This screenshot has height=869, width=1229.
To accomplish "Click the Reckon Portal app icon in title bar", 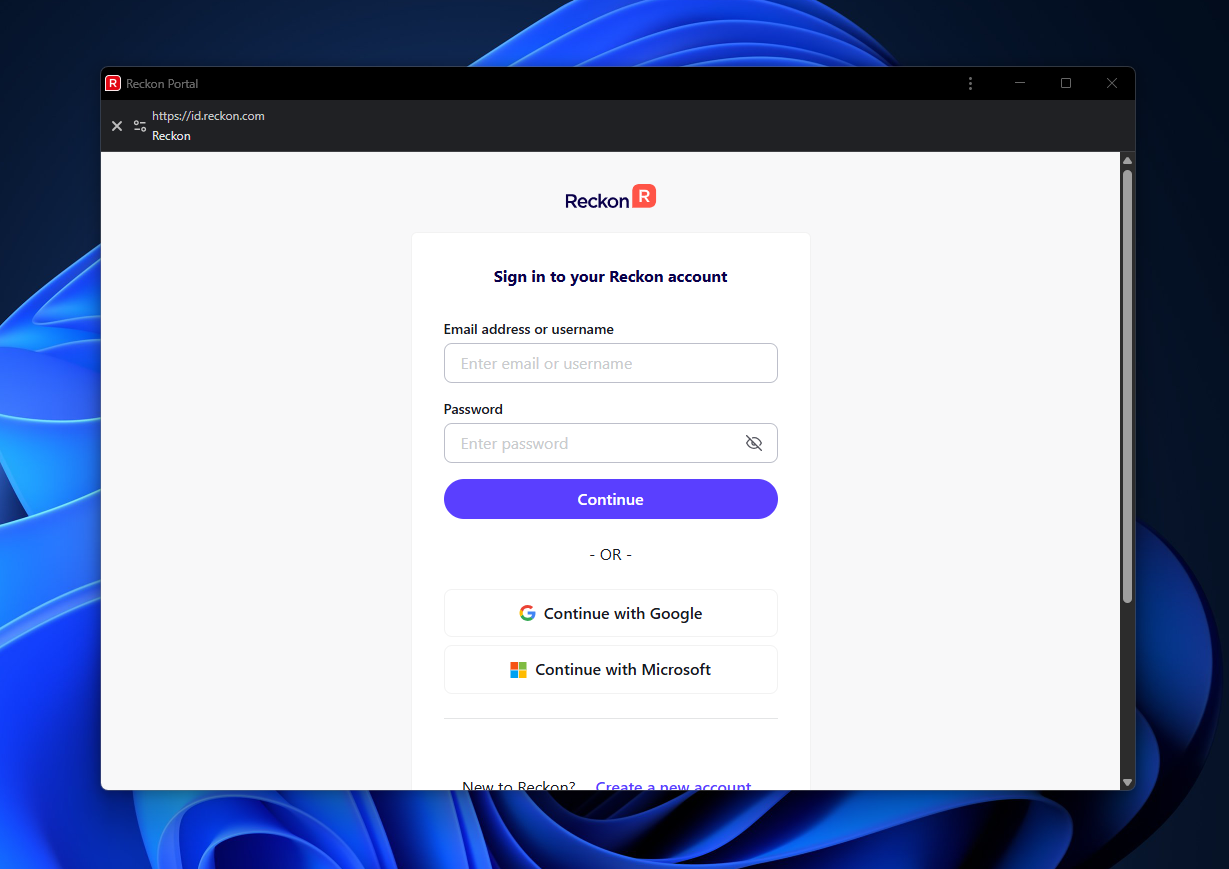I will click(x=113, y=84).
